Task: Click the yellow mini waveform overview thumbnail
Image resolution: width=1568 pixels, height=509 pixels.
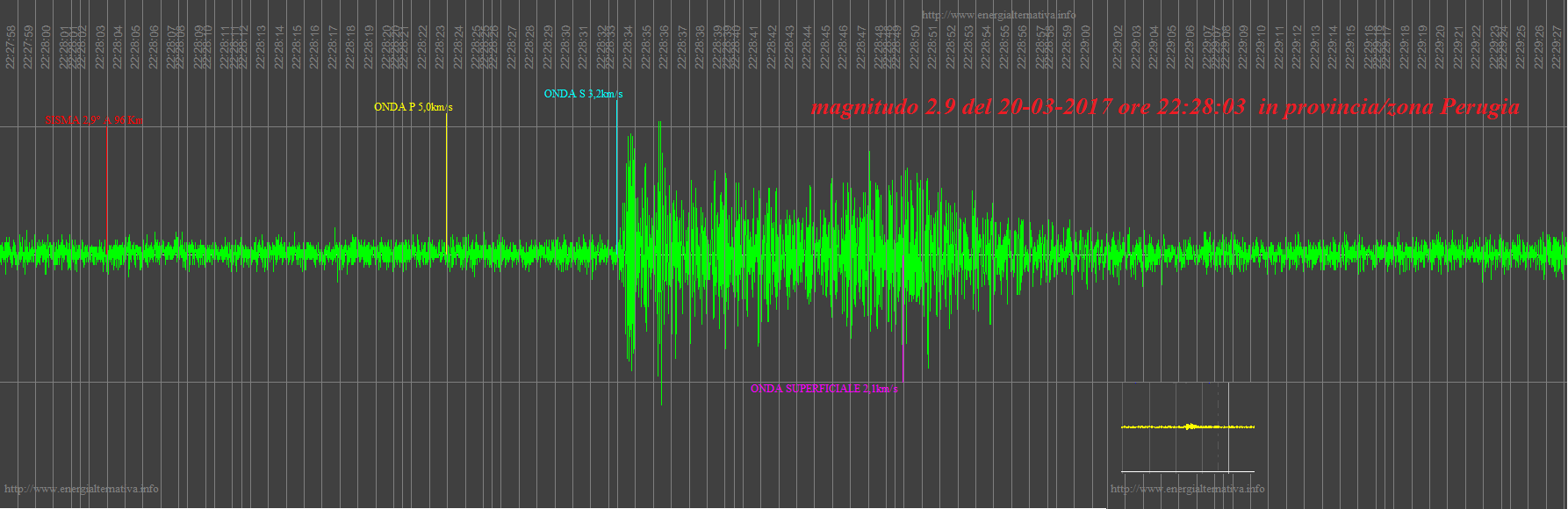Action: click(1188, 427)
